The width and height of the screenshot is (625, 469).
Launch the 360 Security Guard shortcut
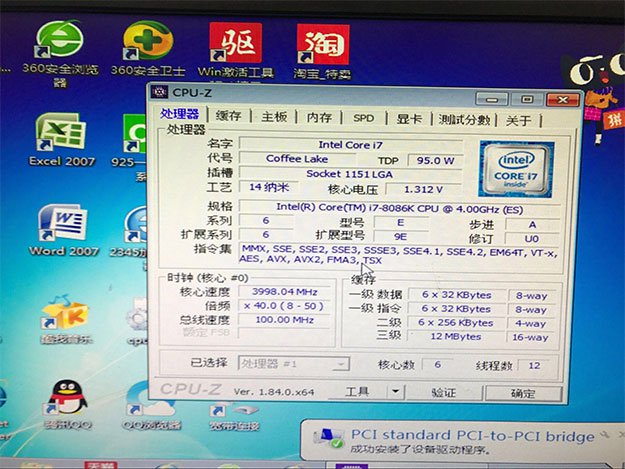[147, 40]
